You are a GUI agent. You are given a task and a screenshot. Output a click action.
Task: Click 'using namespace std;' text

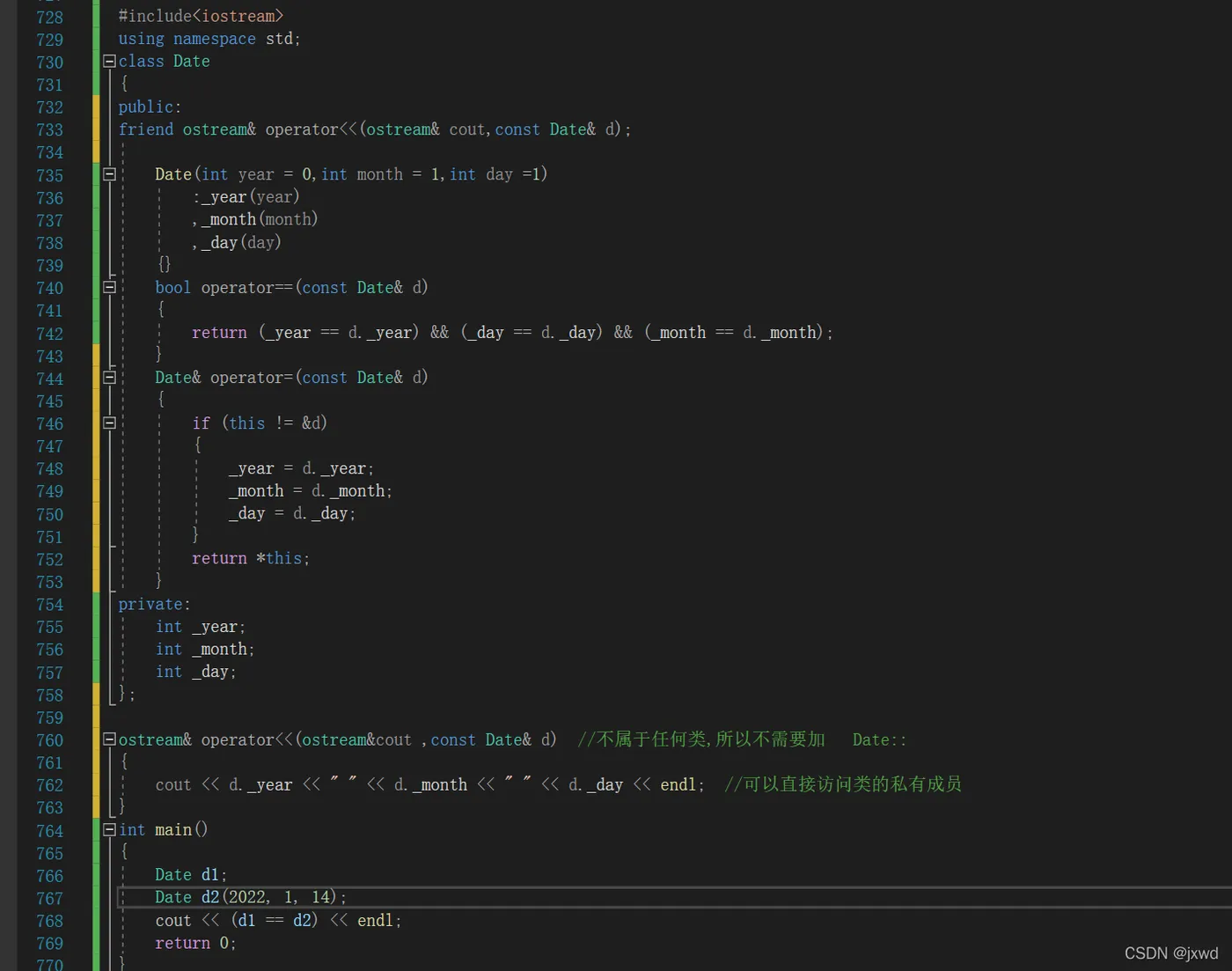click(209, 39)
